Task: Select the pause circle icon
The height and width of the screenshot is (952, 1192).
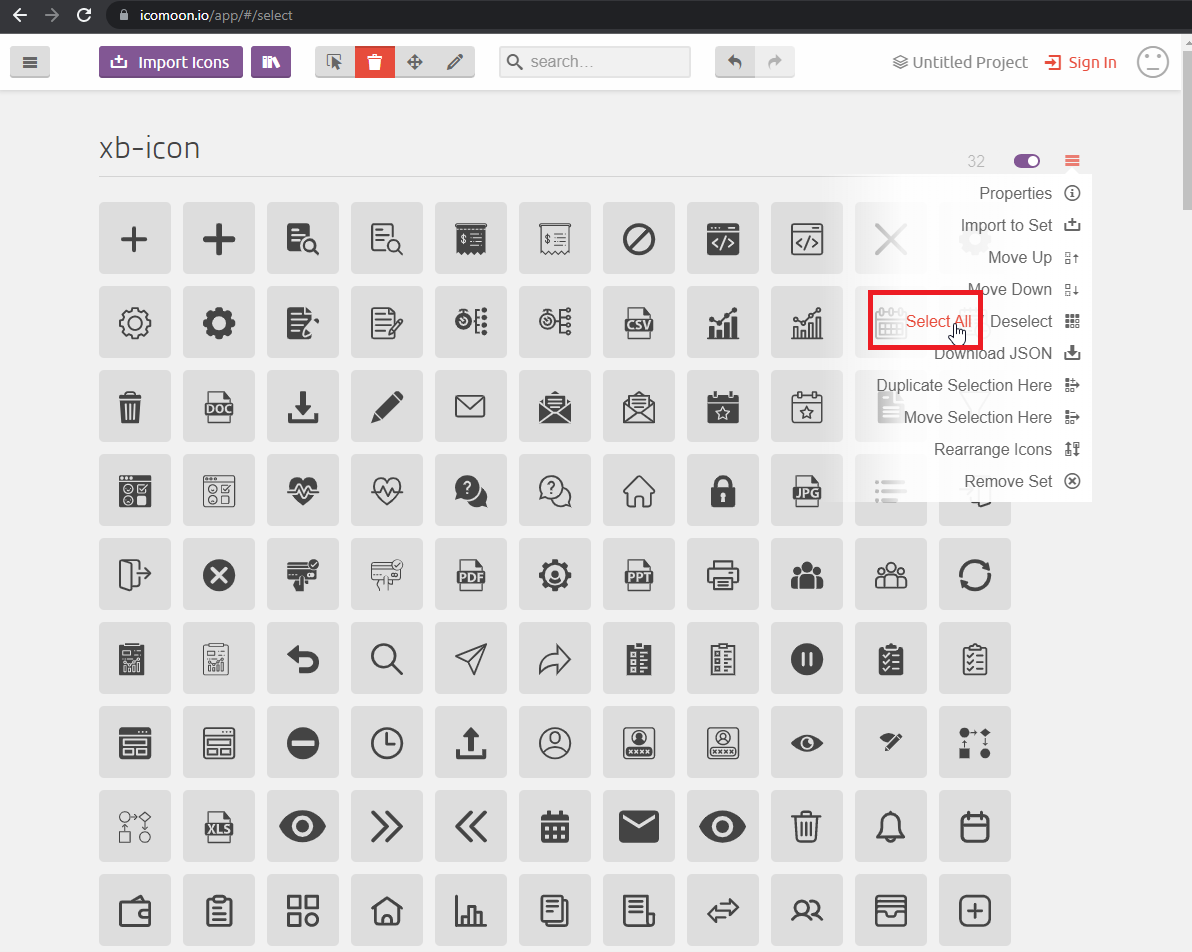Action: 807,658
